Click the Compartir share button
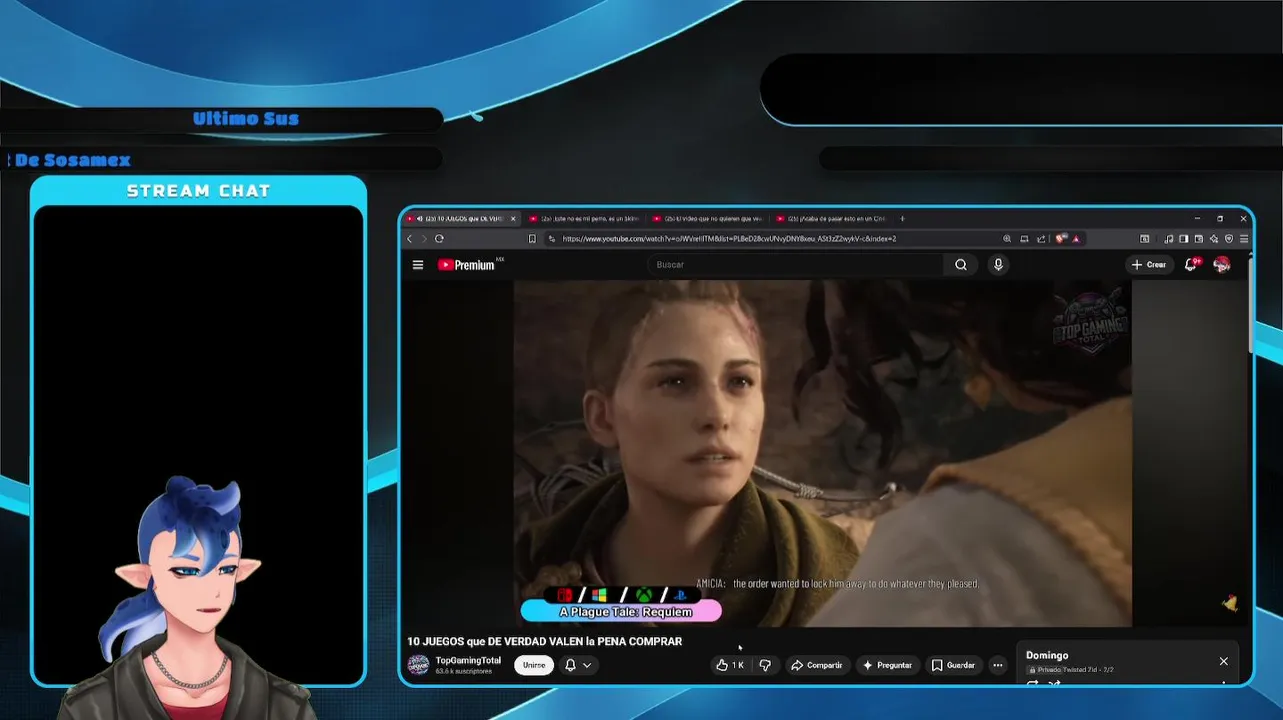Viewport: 1283px width, 720px height. click(x=817, y=665)
